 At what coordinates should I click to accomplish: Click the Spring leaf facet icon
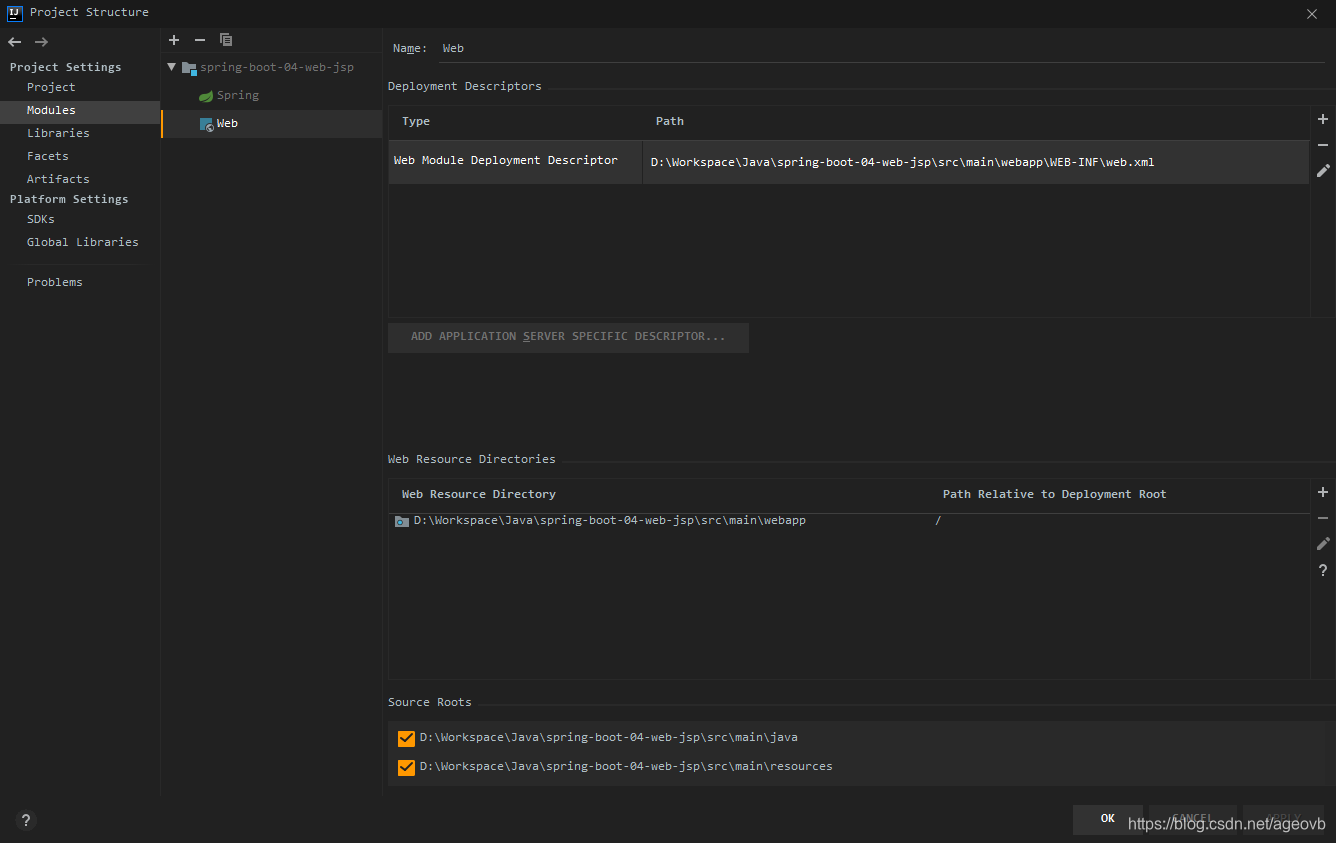coord(206,96)
